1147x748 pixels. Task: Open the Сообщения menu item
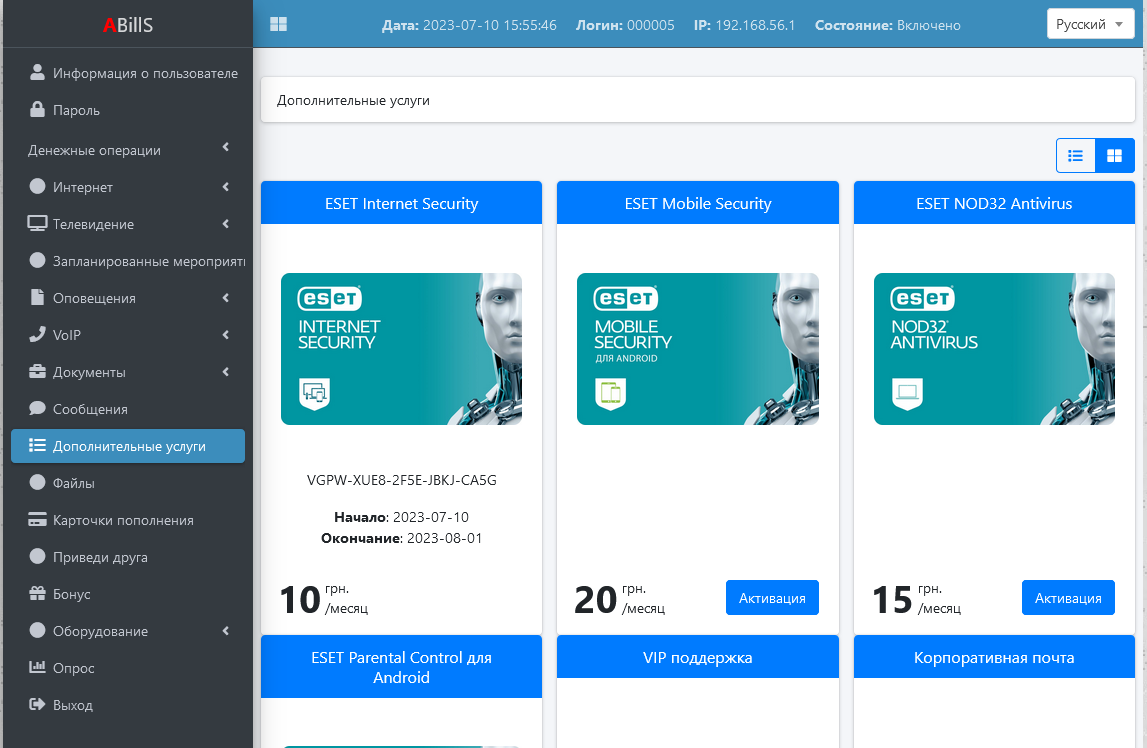coord(128,409)
